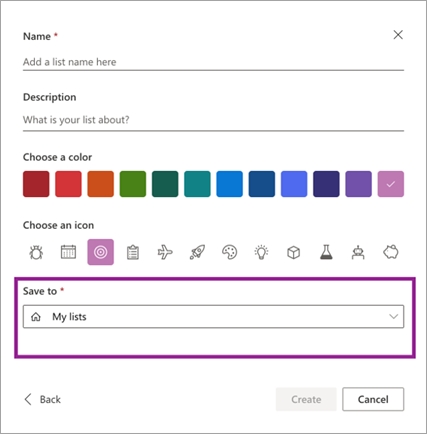Open the Save to My lists dropdown
The image size is (427, 434).
pyautogui.click(x=213, y=317)
